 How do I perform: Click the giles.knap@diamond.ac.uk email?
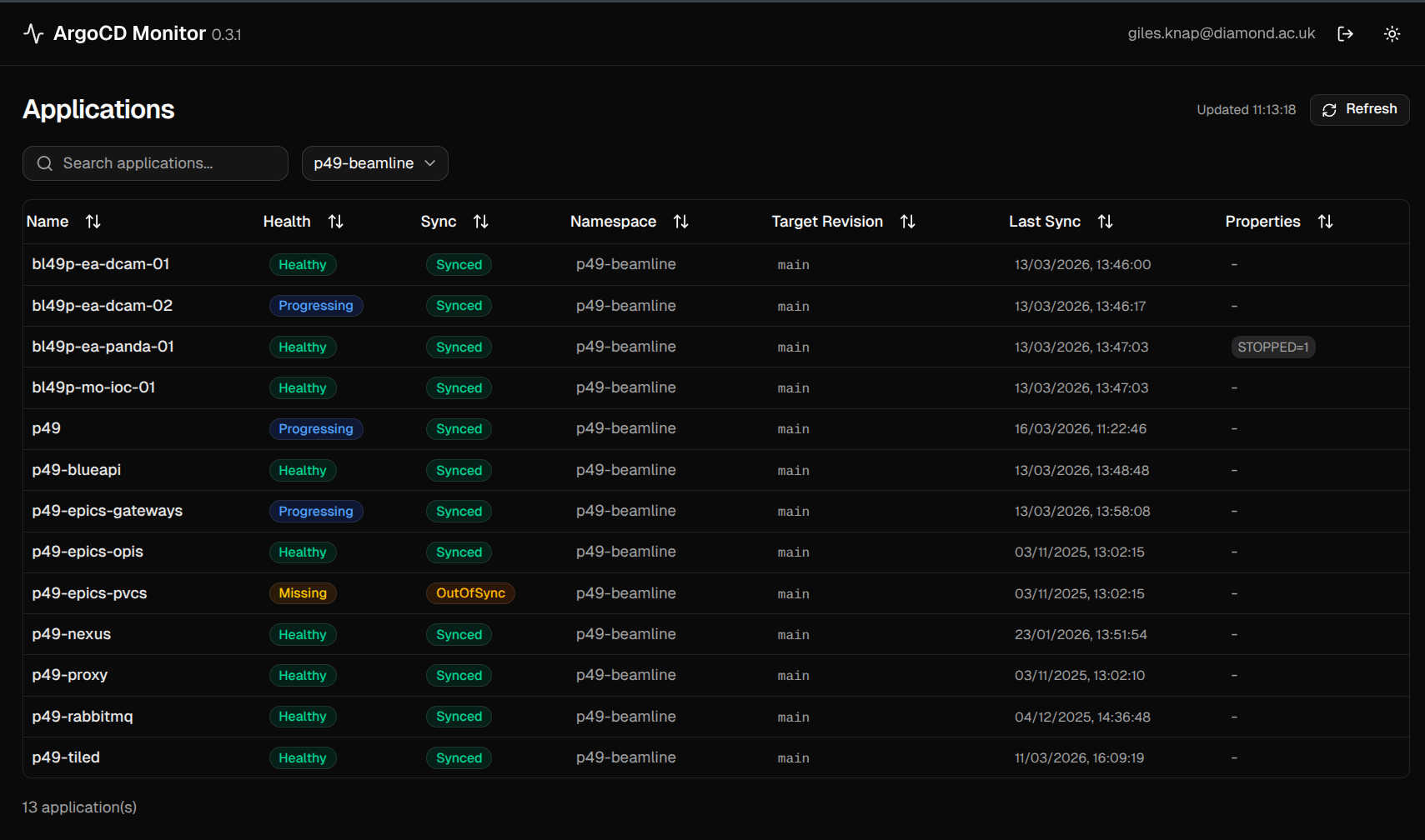point(1221,33)
